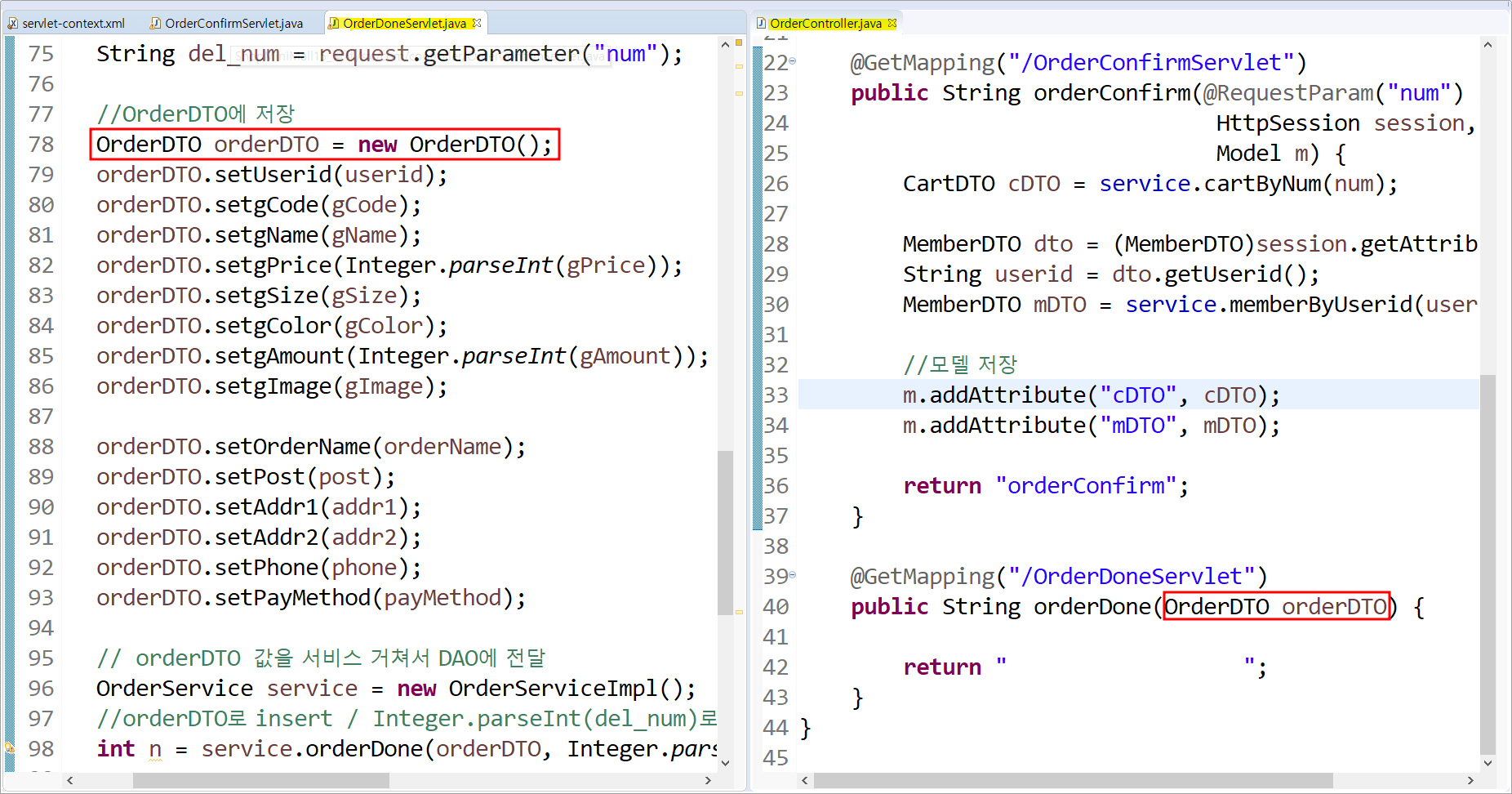Click the '//모델 저장' comment on line 32
Viewport: 1512px width, 794px height.
click(x=960, y=365)
